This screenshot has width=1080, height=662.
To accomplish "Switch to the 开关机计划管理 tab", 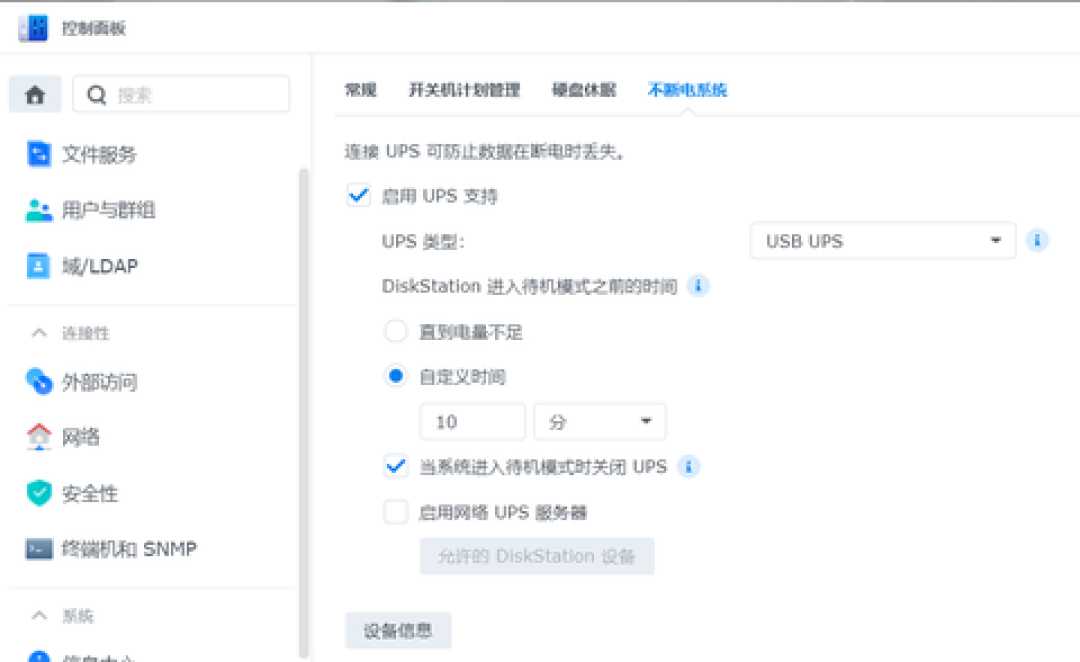I will pos(464,90).
